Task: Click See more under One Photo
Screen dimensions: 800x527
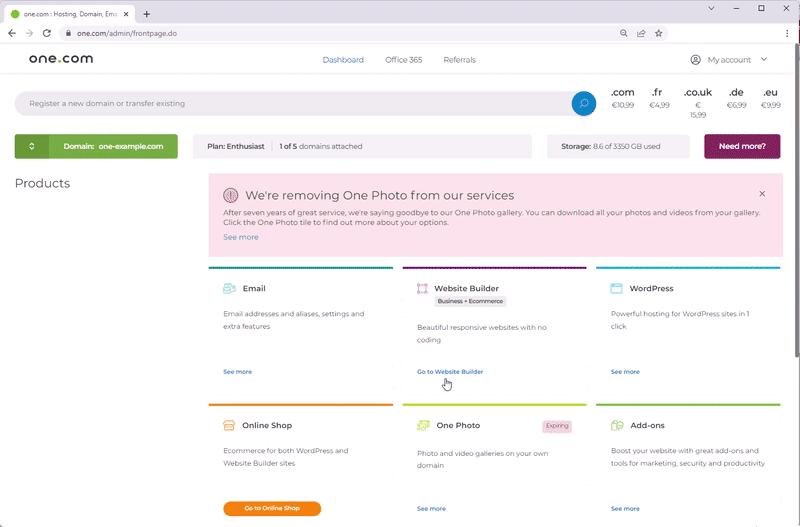Action: pos(431,509)
